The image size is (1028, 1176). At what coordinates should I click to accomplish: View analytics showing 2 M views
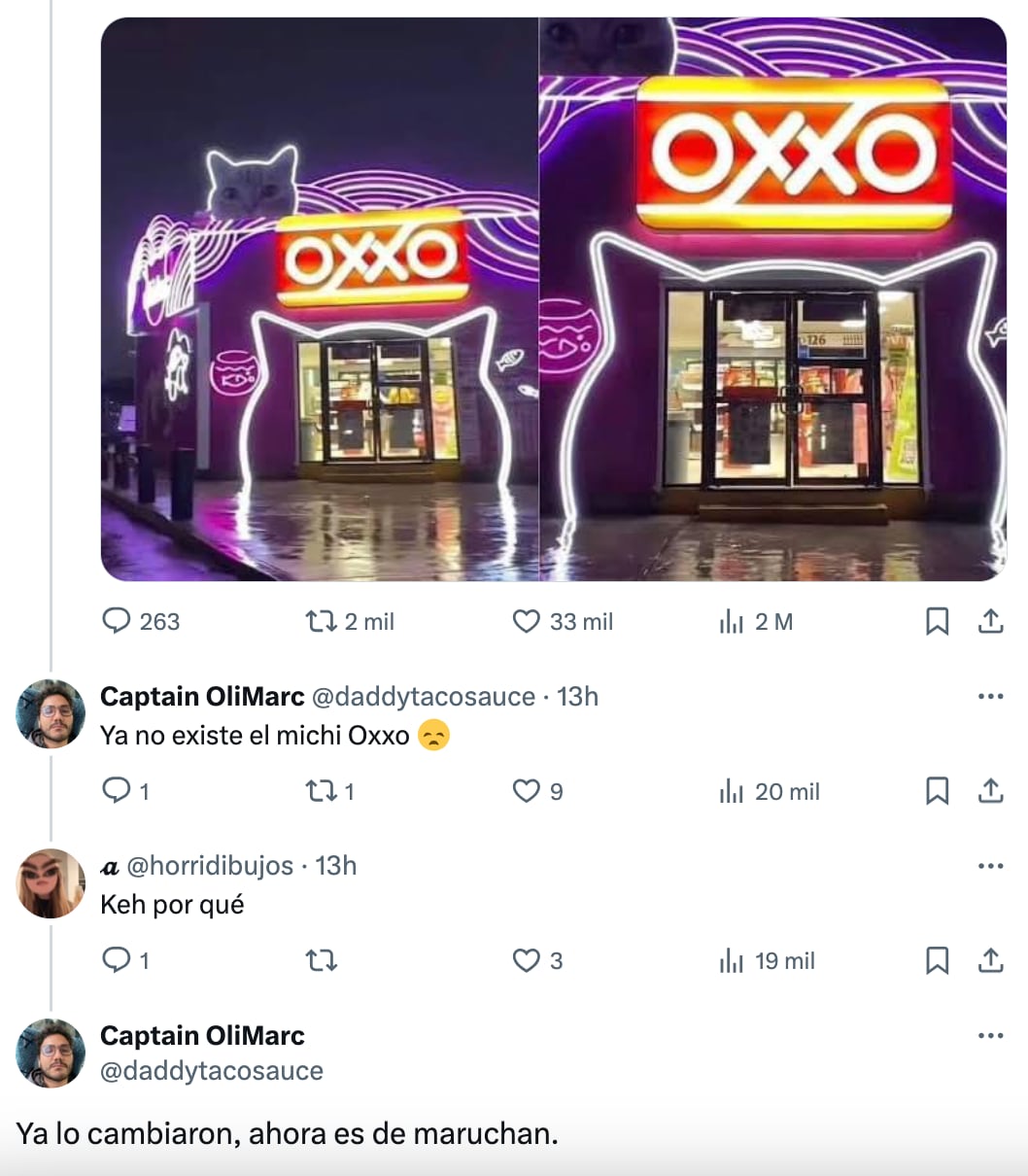click(x=732, y=622)
